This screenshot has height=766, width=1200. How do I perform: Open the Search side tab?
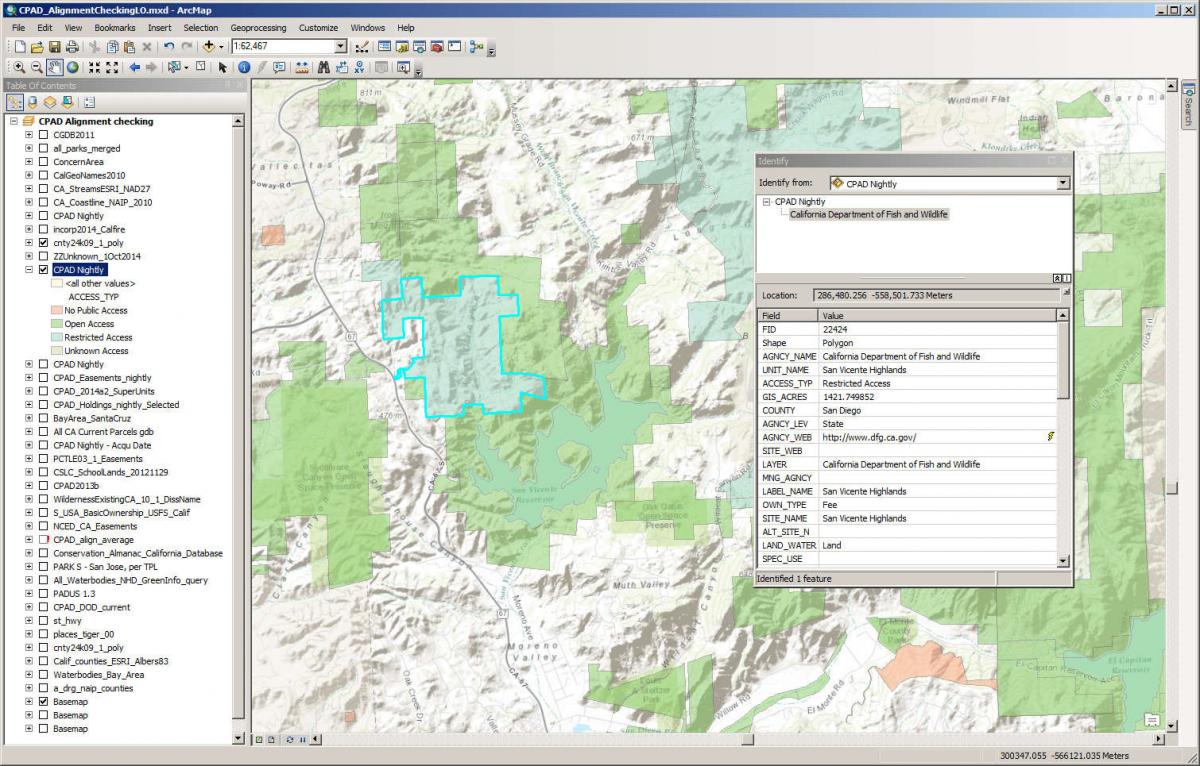(1188, 105)
